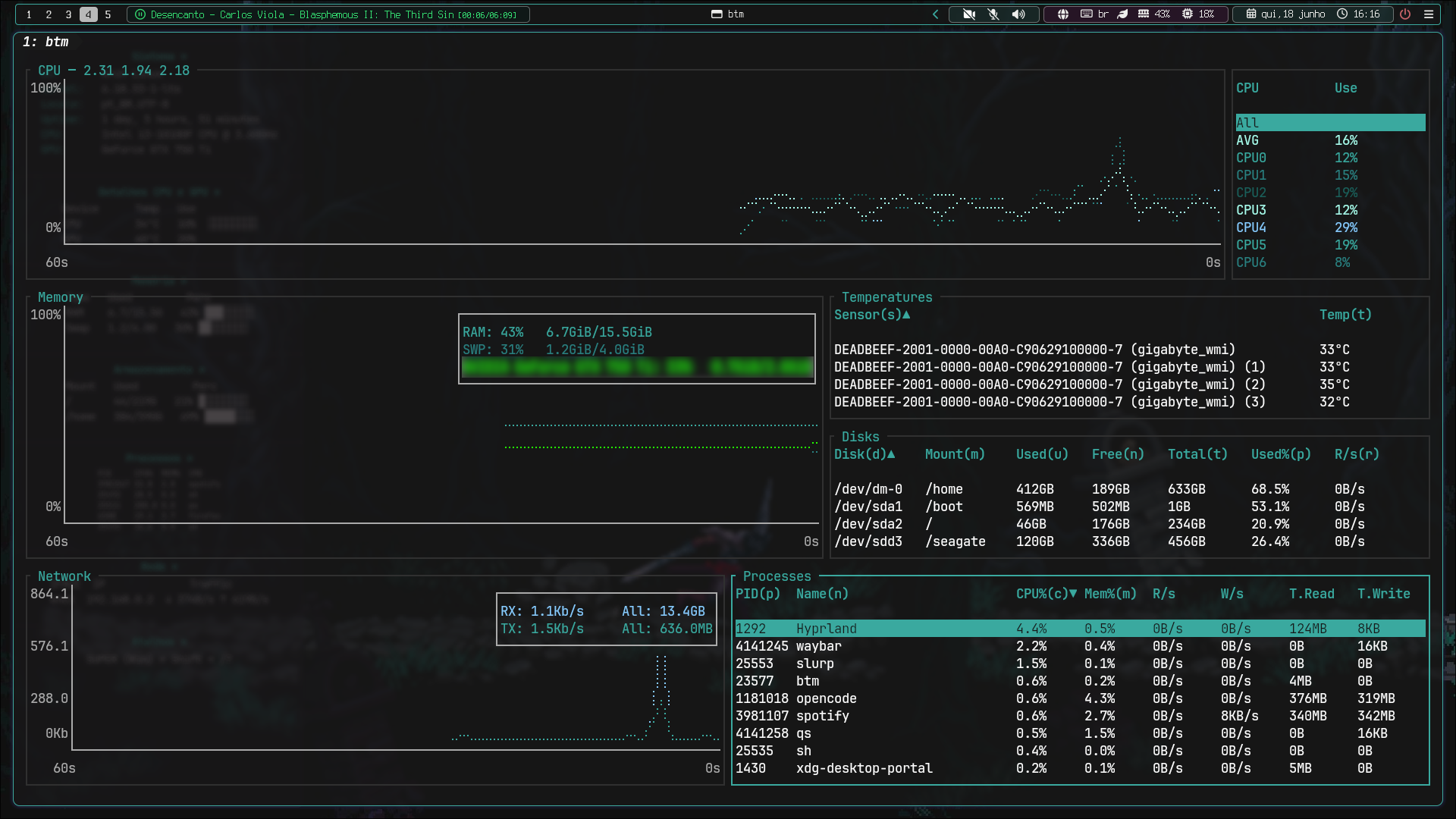Sort disks by Free(n) column
1456x819 pixels.
tap(1118, 454)
